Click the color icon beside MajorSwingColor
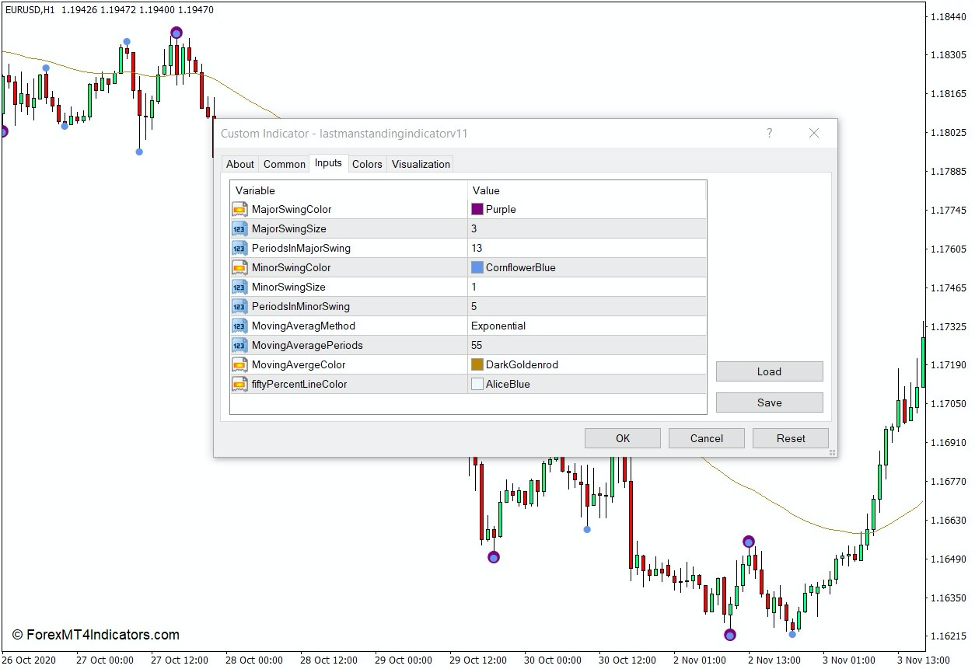977x670 pixels. pyautogui.click(x=239, y=209)
